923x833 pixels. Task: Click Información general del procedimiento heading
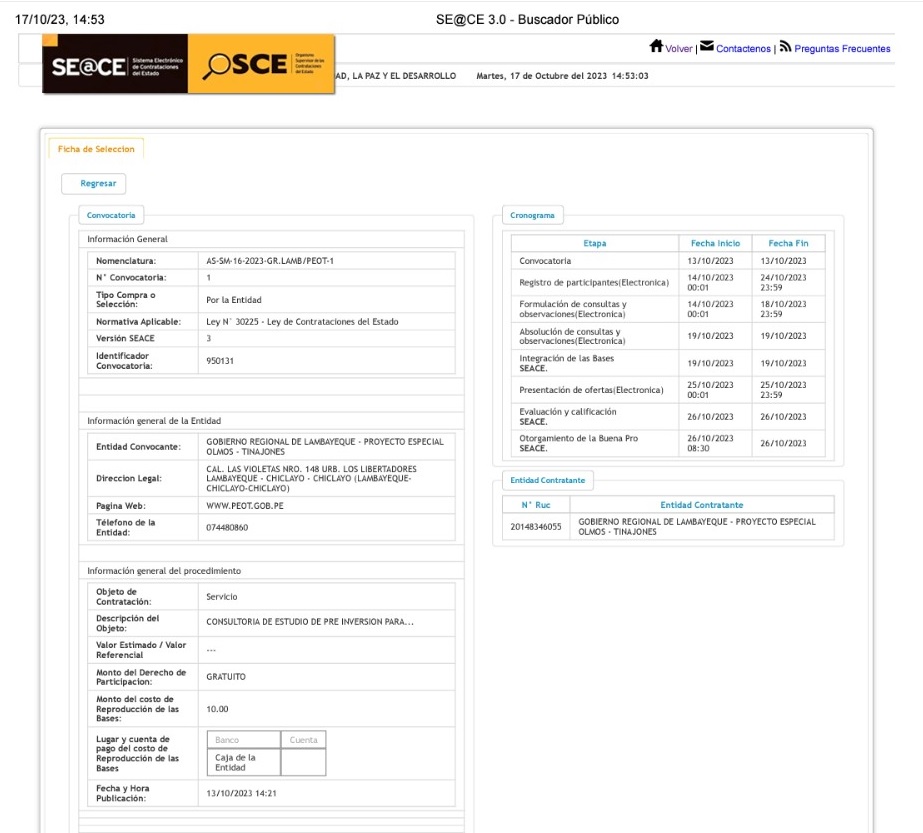click(164, 571)
